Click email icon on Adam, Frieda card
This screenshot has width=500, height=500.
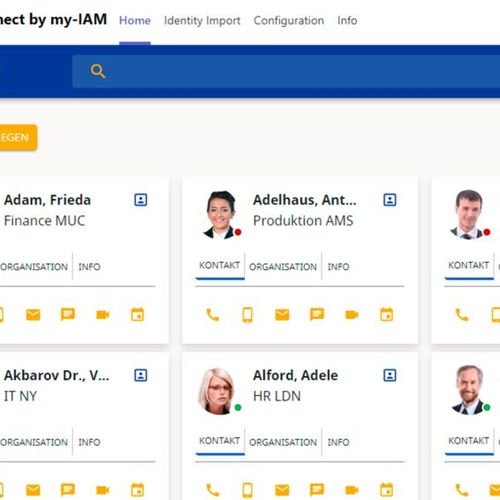tap(33, 315)
